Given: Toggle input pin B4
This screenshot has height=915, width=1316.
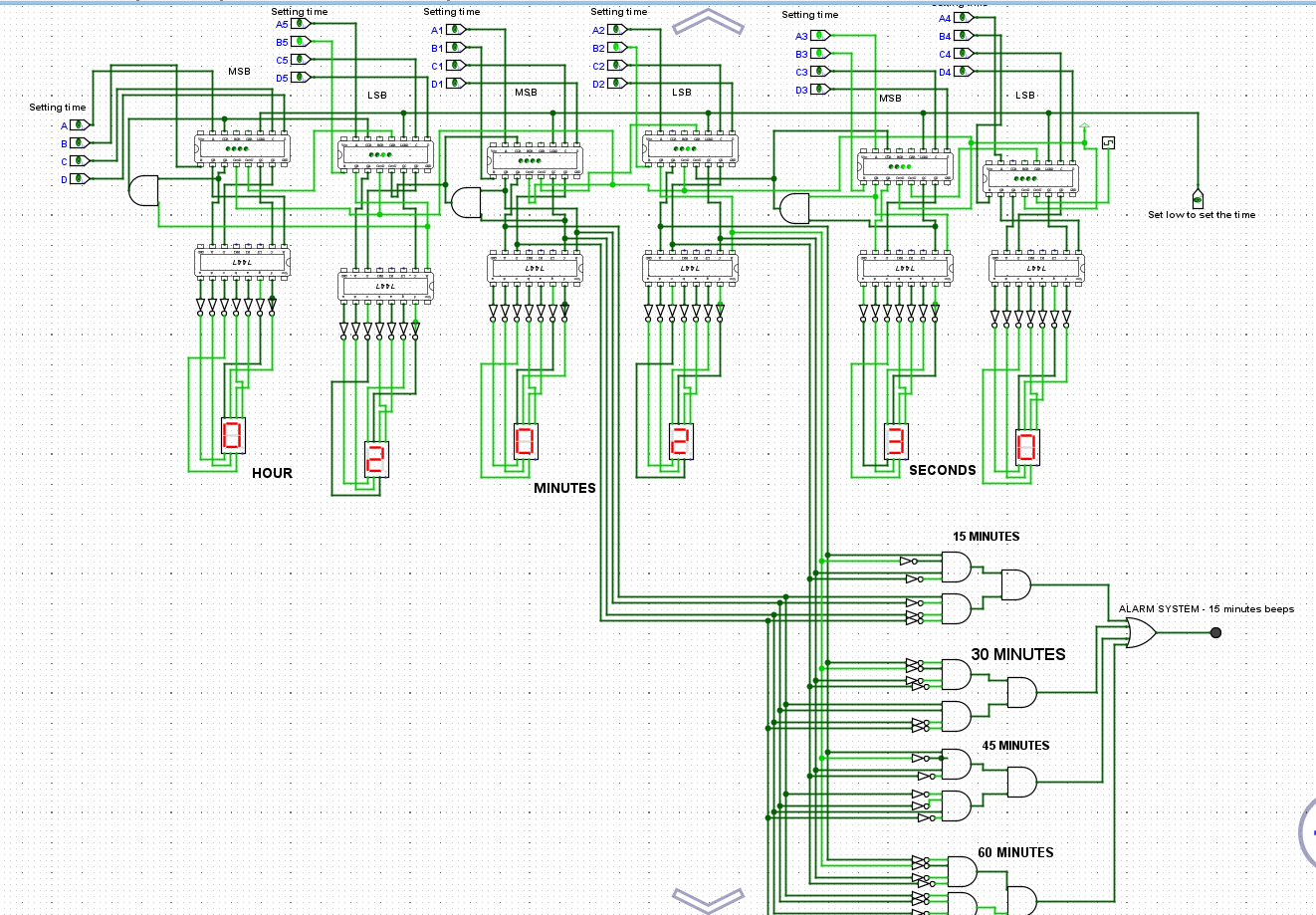Looking at the screenshot, I should pyautogui.click(x=964, y=36).
